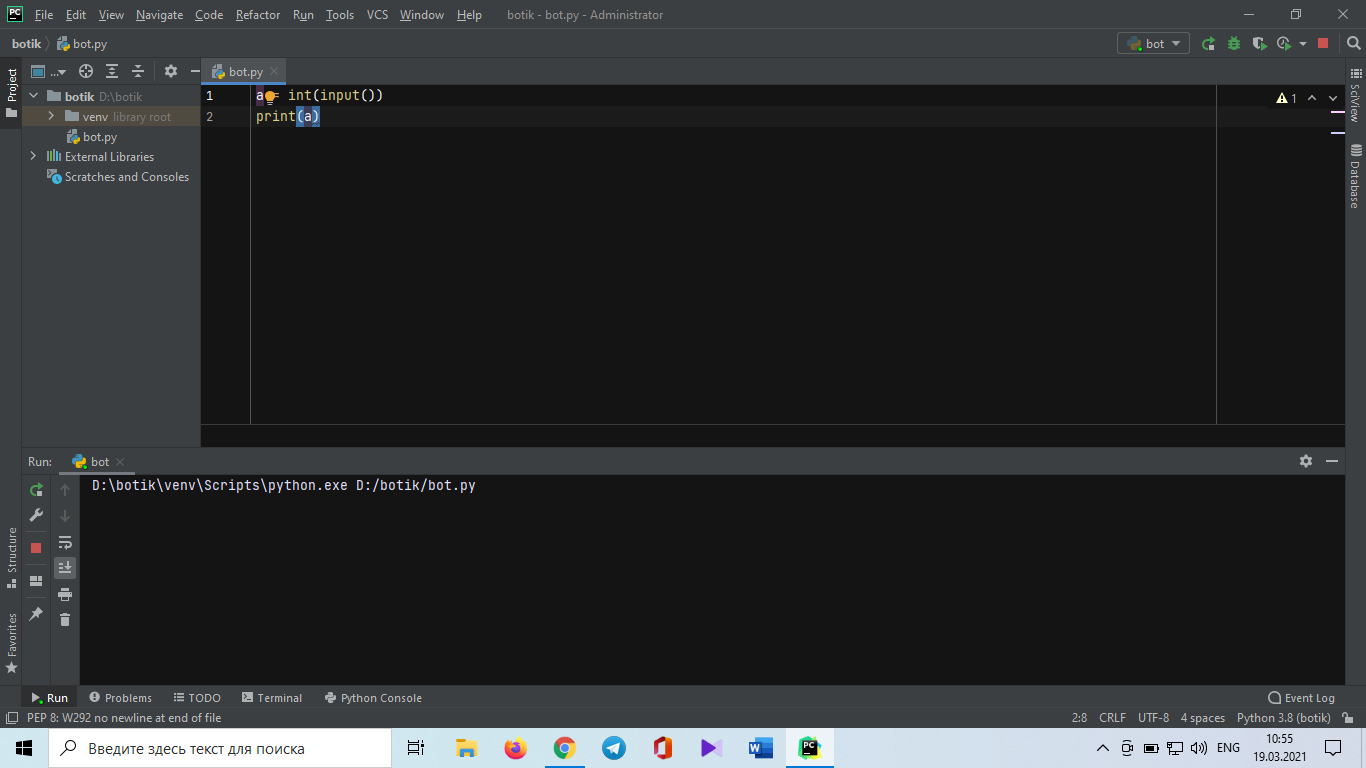Clear console output with trash icon

pos(65,620)
